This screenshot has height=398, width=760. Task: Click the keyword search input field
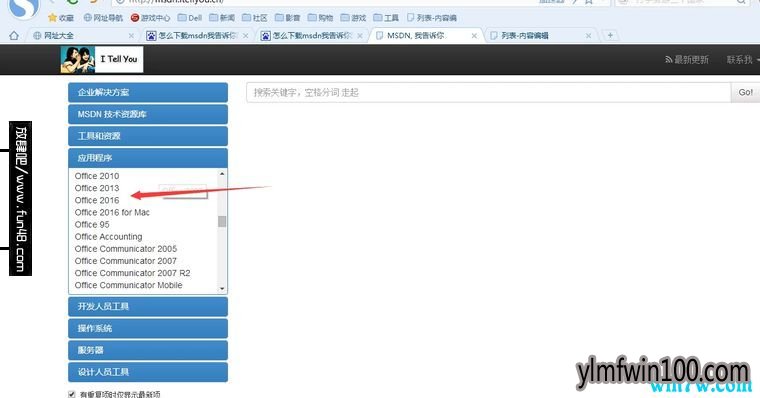489,93
